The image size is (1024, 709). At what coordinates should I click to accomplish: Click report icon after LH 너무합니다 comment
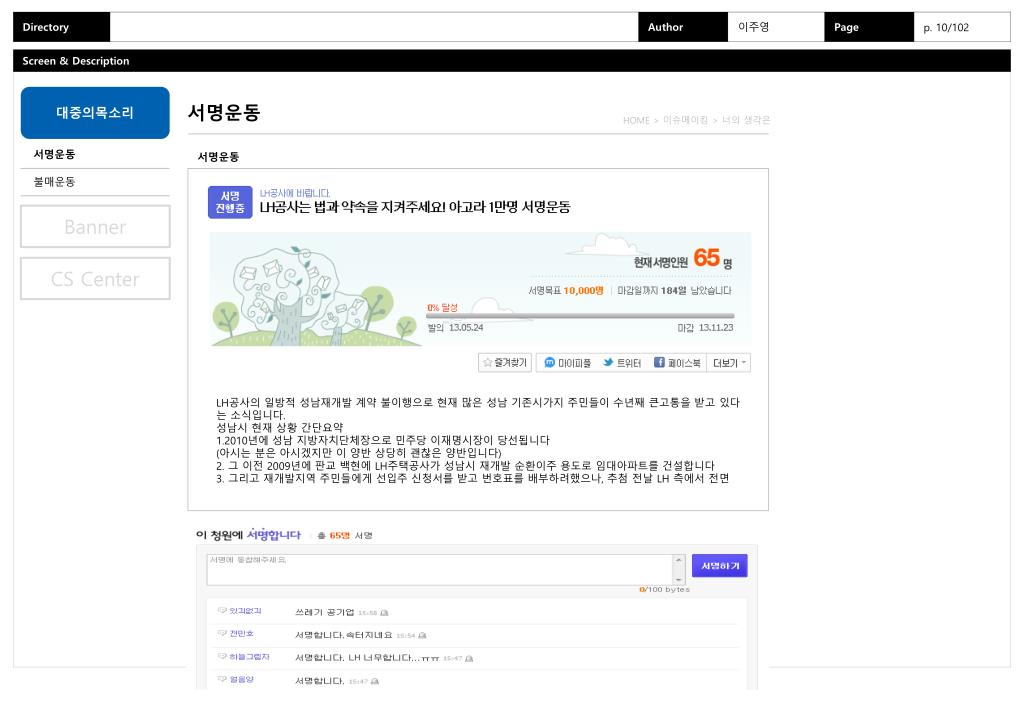point(469,659)
